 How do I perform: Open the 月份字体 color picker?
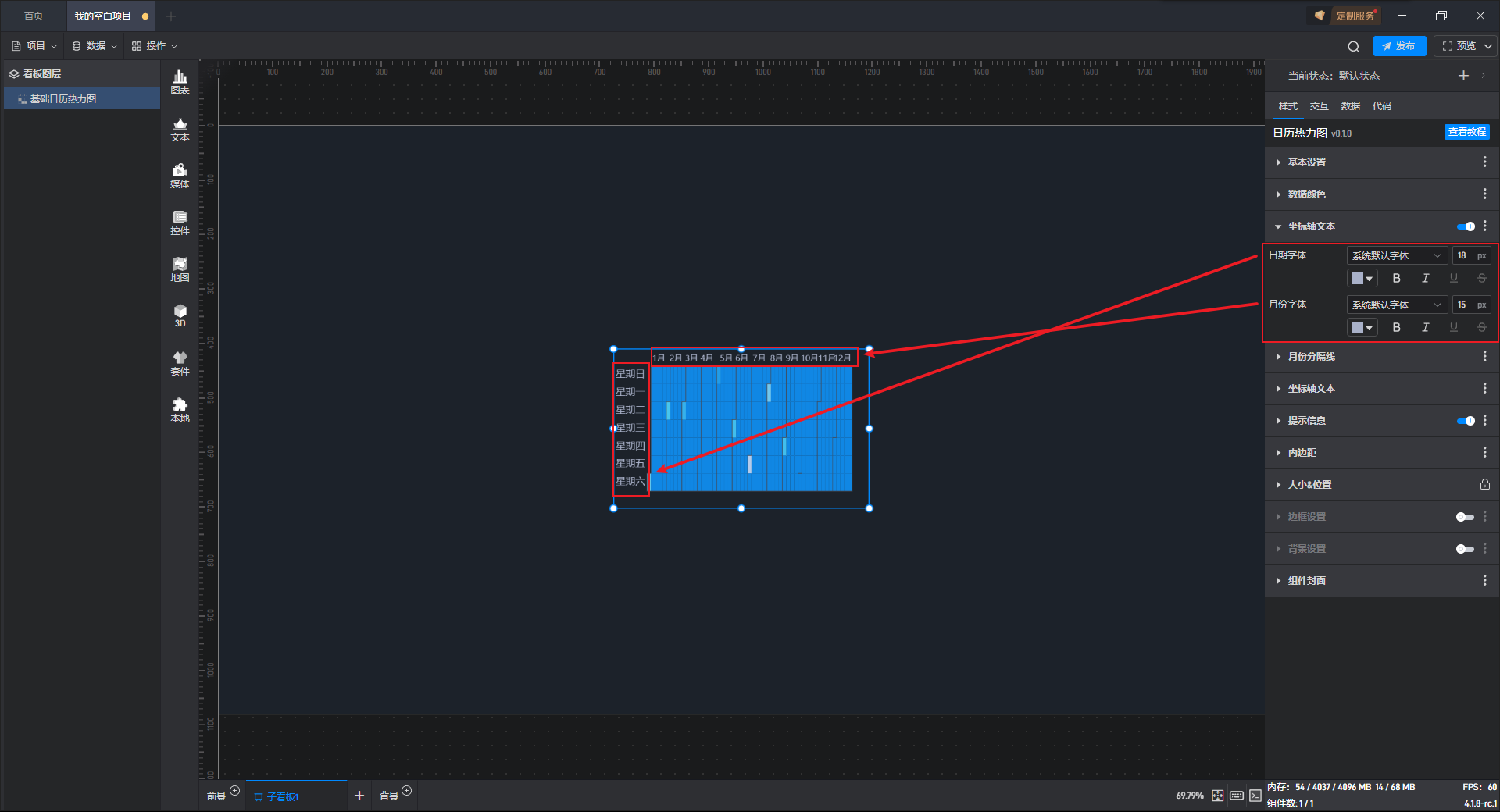pyautogui.click(x=1362, y=327)
